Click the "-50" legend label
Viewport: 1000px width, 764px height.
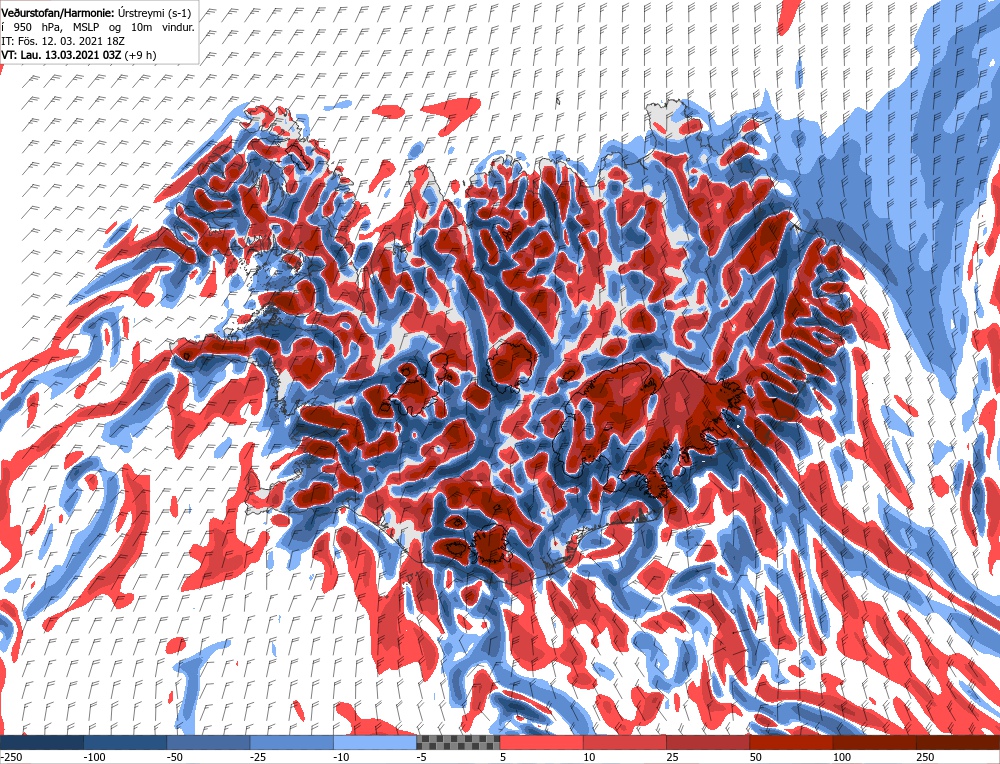[176, 757]
